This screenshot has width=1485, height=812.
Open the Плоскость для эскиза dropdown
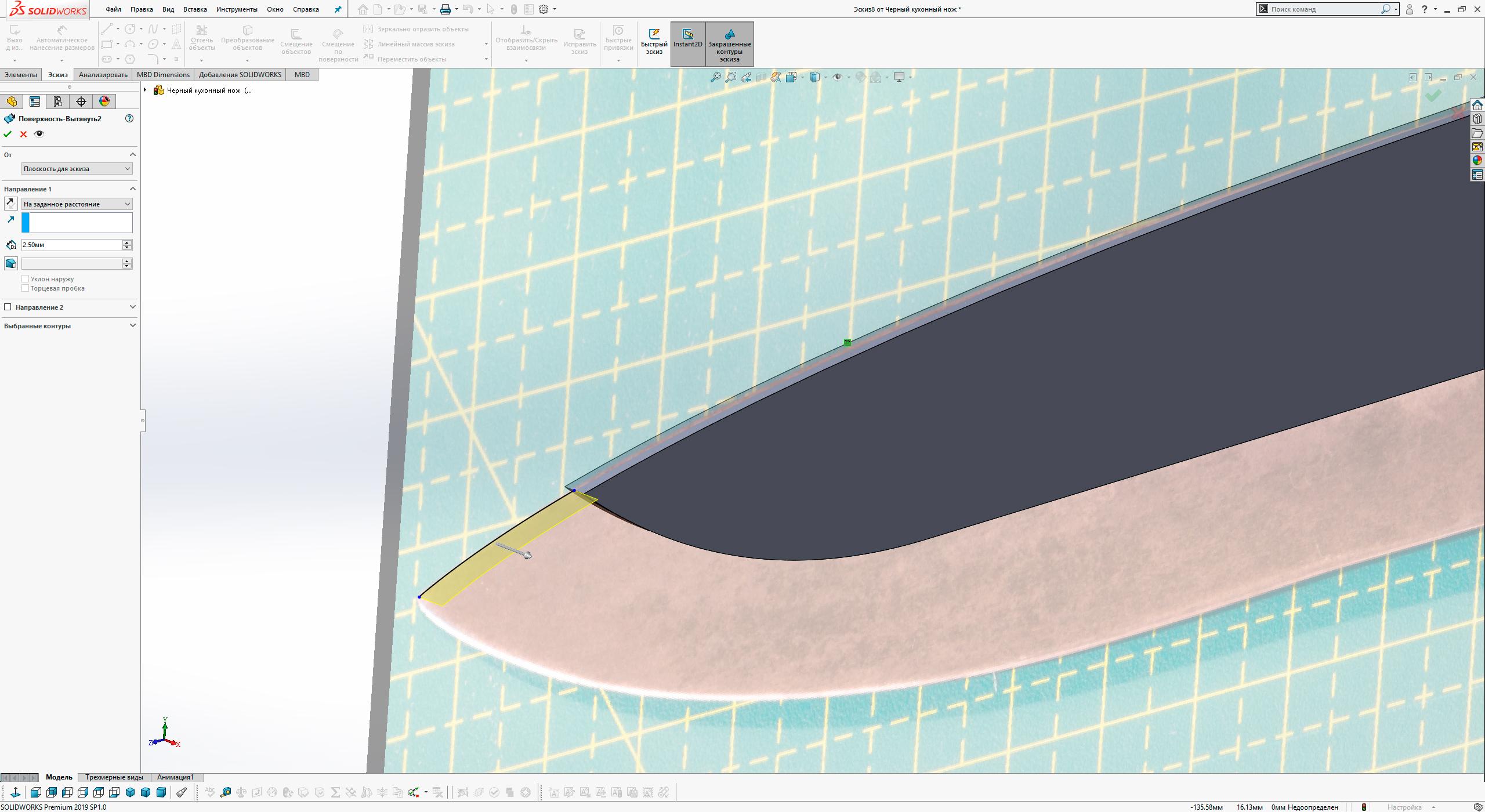(128, 168)
